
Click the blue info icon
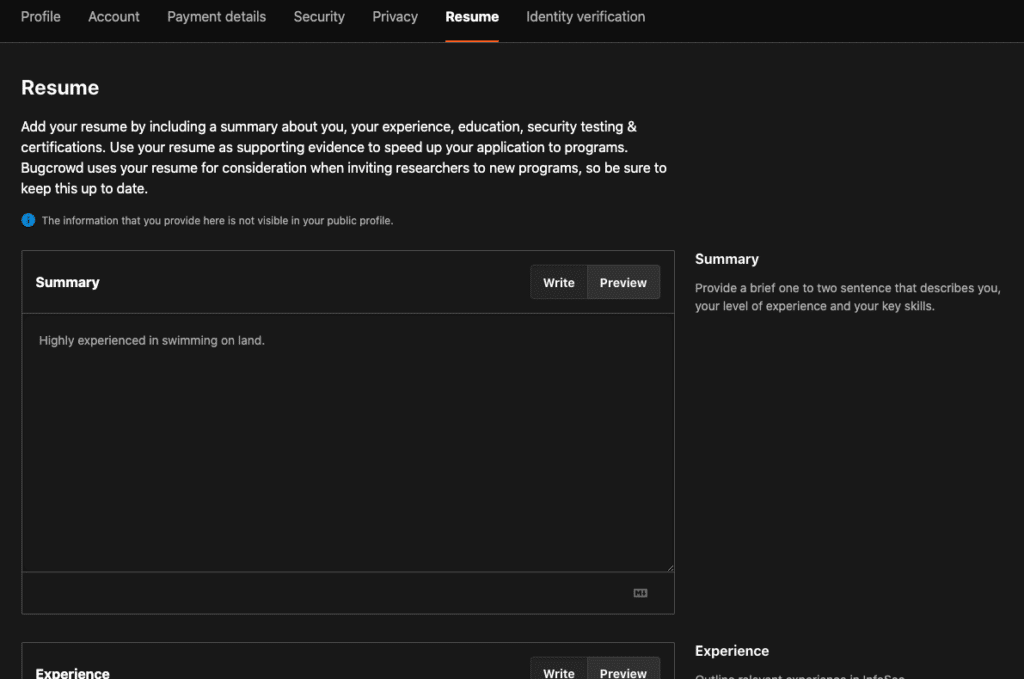point(28,220)
